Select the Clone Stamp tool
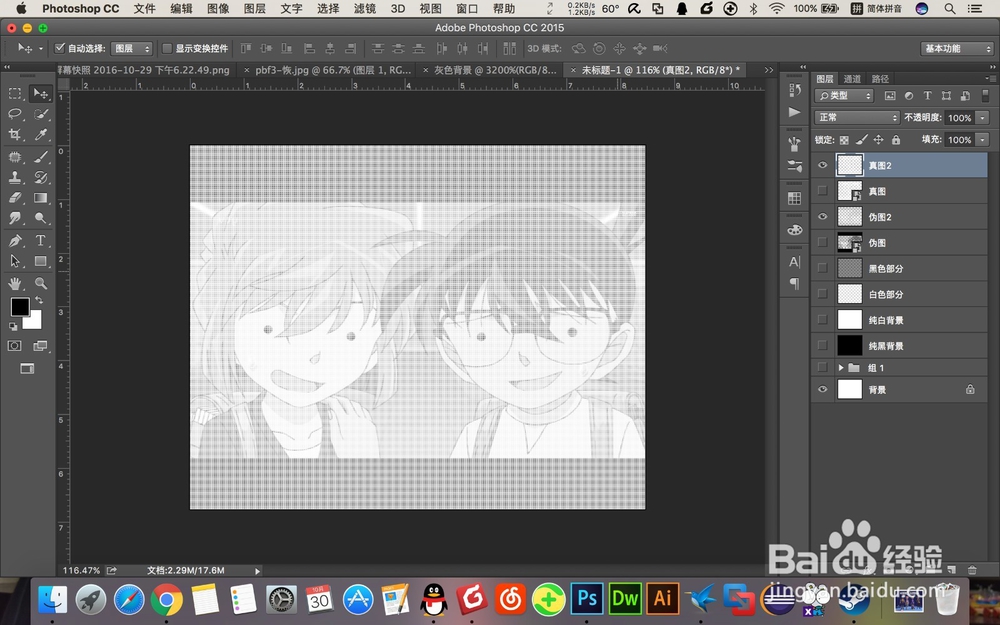The height and width of the screenshot is (625, 1000). (x=15, y=177)
